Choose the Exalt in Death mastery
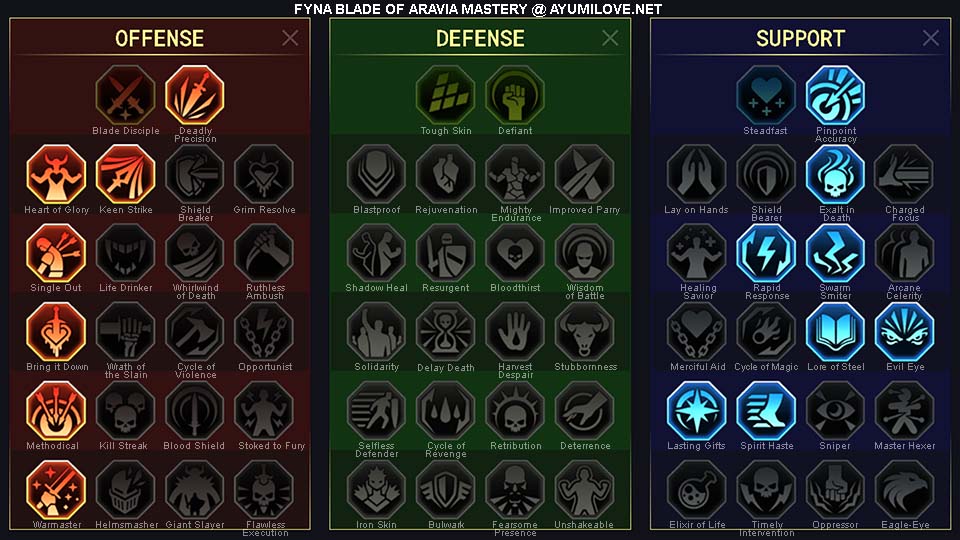 click(x=835, y=174)
